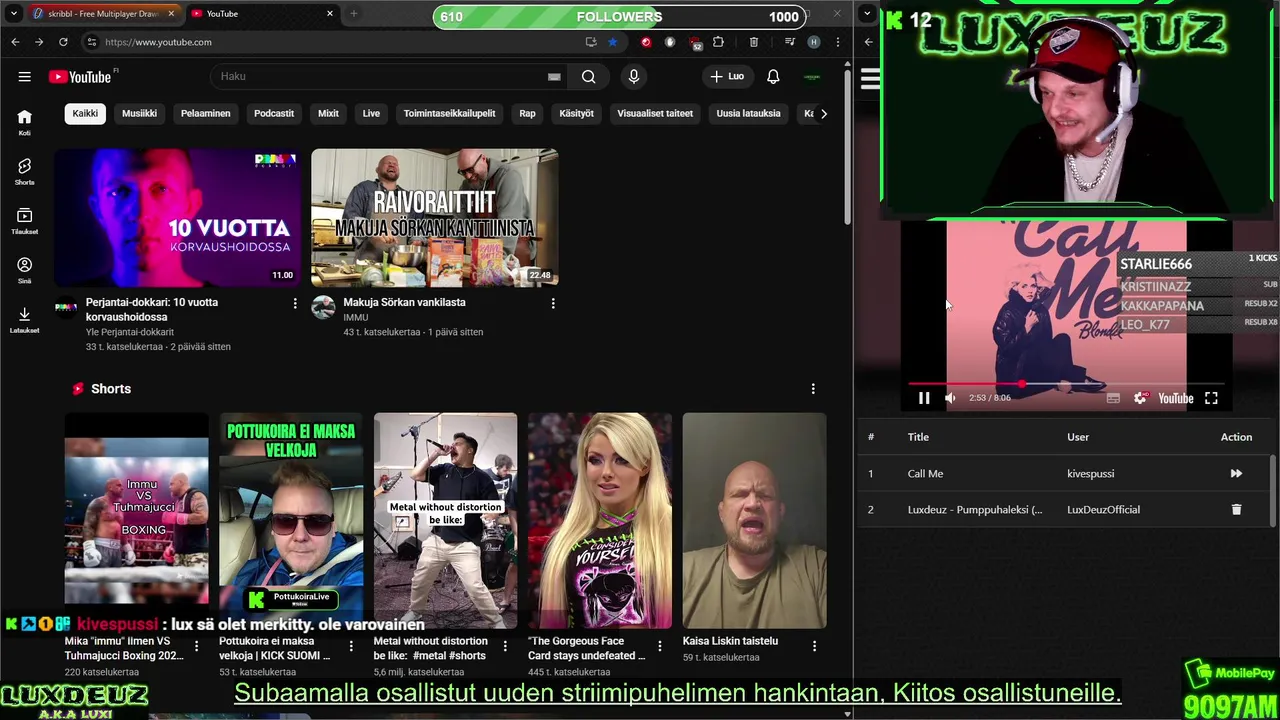Viewport: 1280px width, 720px height.
Task: Open the YouTube account avatar menu
Action: pos(812,77)
